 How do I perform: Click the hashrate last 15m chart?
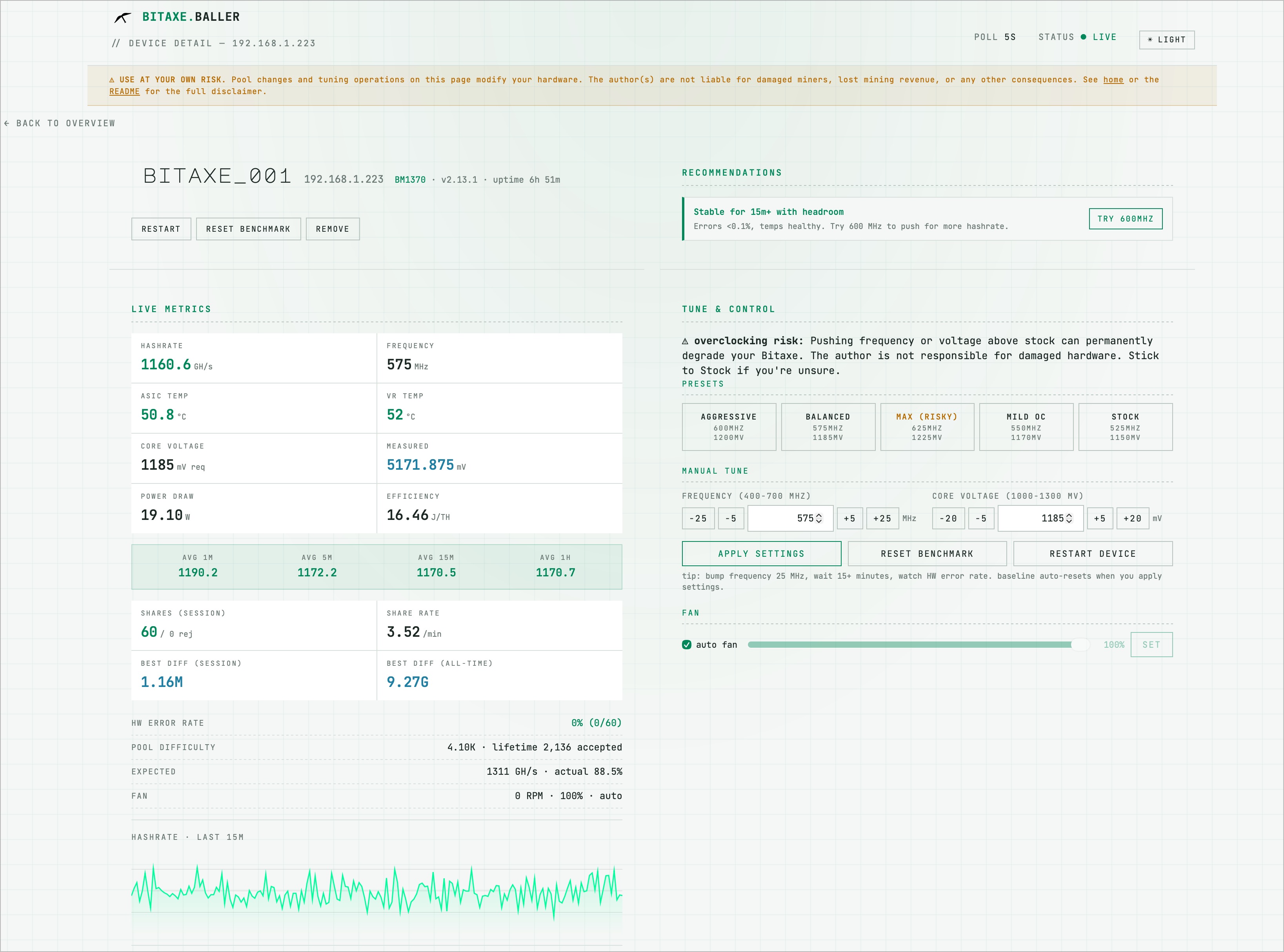pos(376,899)
